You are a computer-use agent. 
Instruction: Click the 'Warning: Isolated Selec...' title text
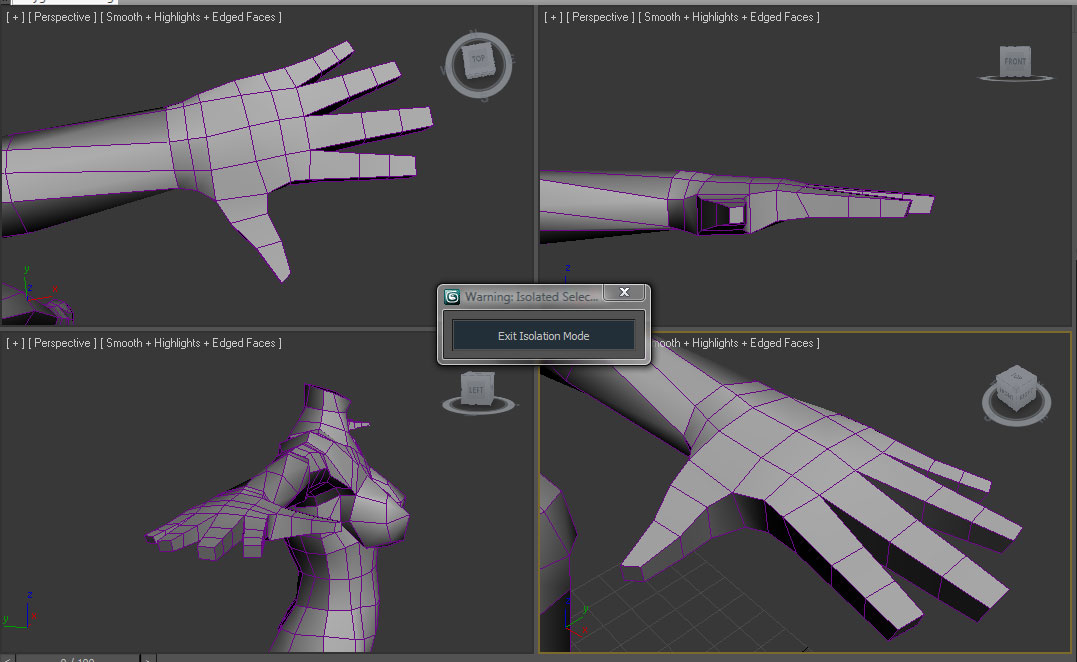tap(530, 297)
